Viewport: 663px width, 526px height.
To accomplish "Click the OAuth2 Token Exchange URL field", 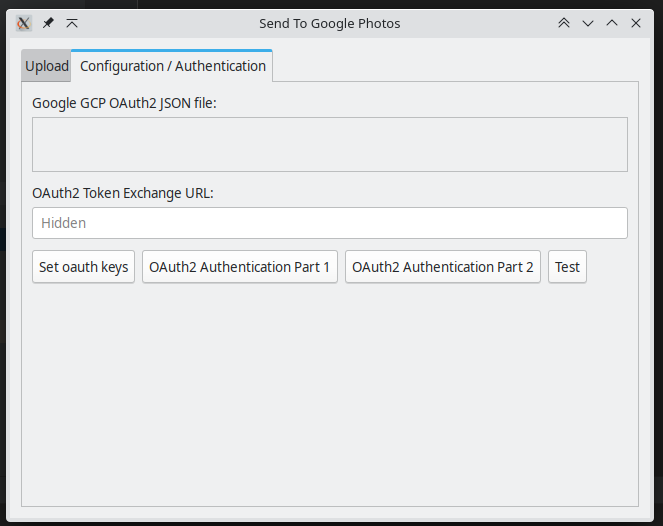I will point(330,223).
